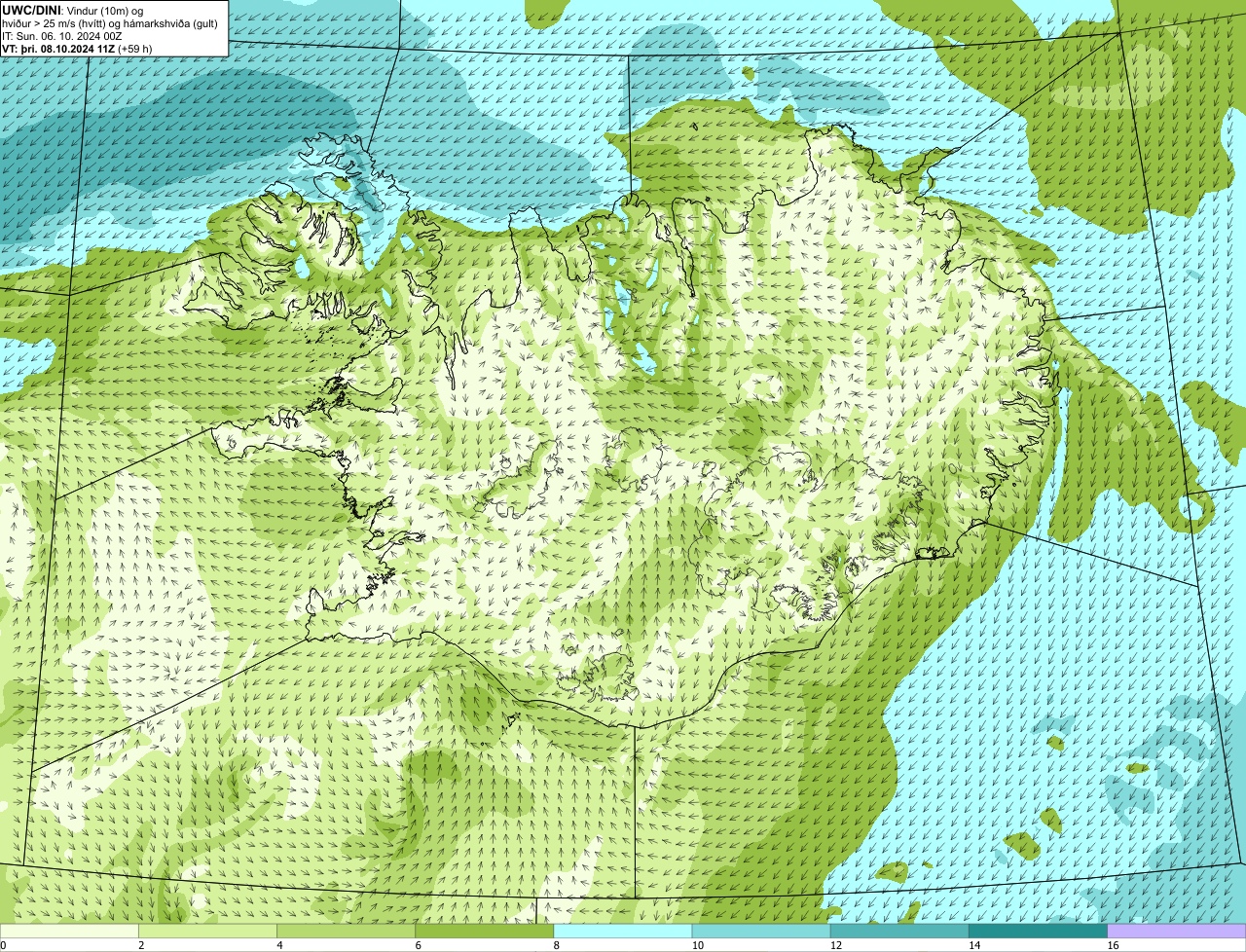The height and width of the screenshot is (952, 1246).
Task: Click the "6" label on the color scale
Action: click(x=419, y=945)
